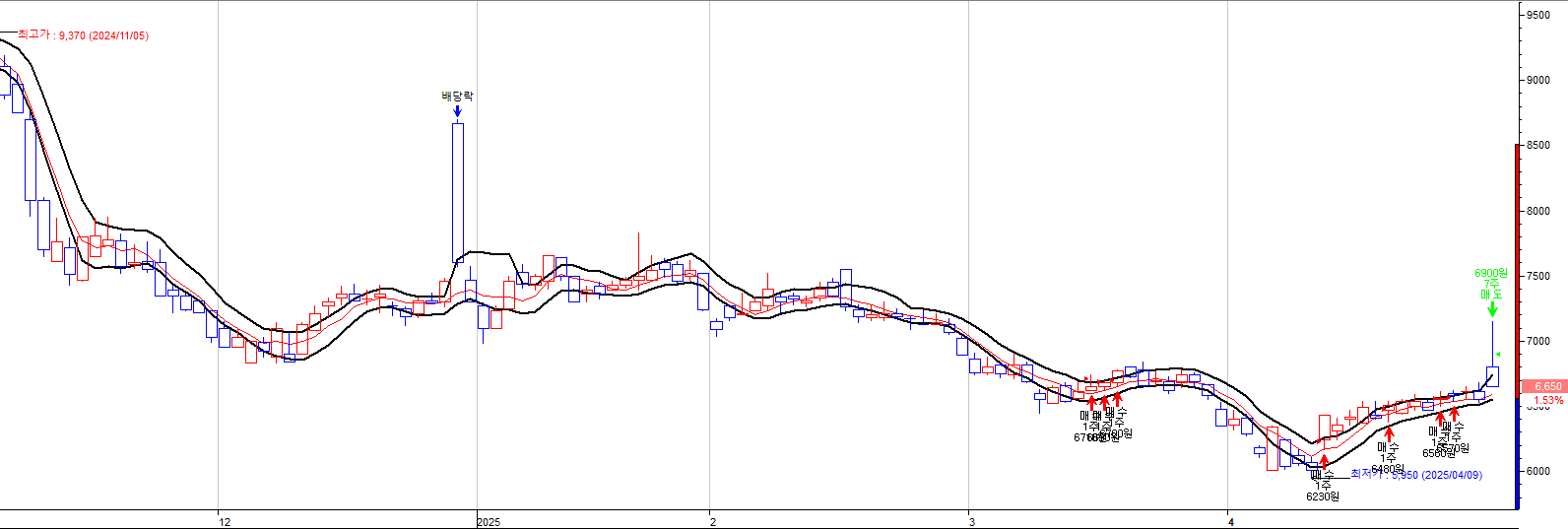
Task: Click the 배당락 ex-dividend marker label
Action: click(x=457, y=96)
